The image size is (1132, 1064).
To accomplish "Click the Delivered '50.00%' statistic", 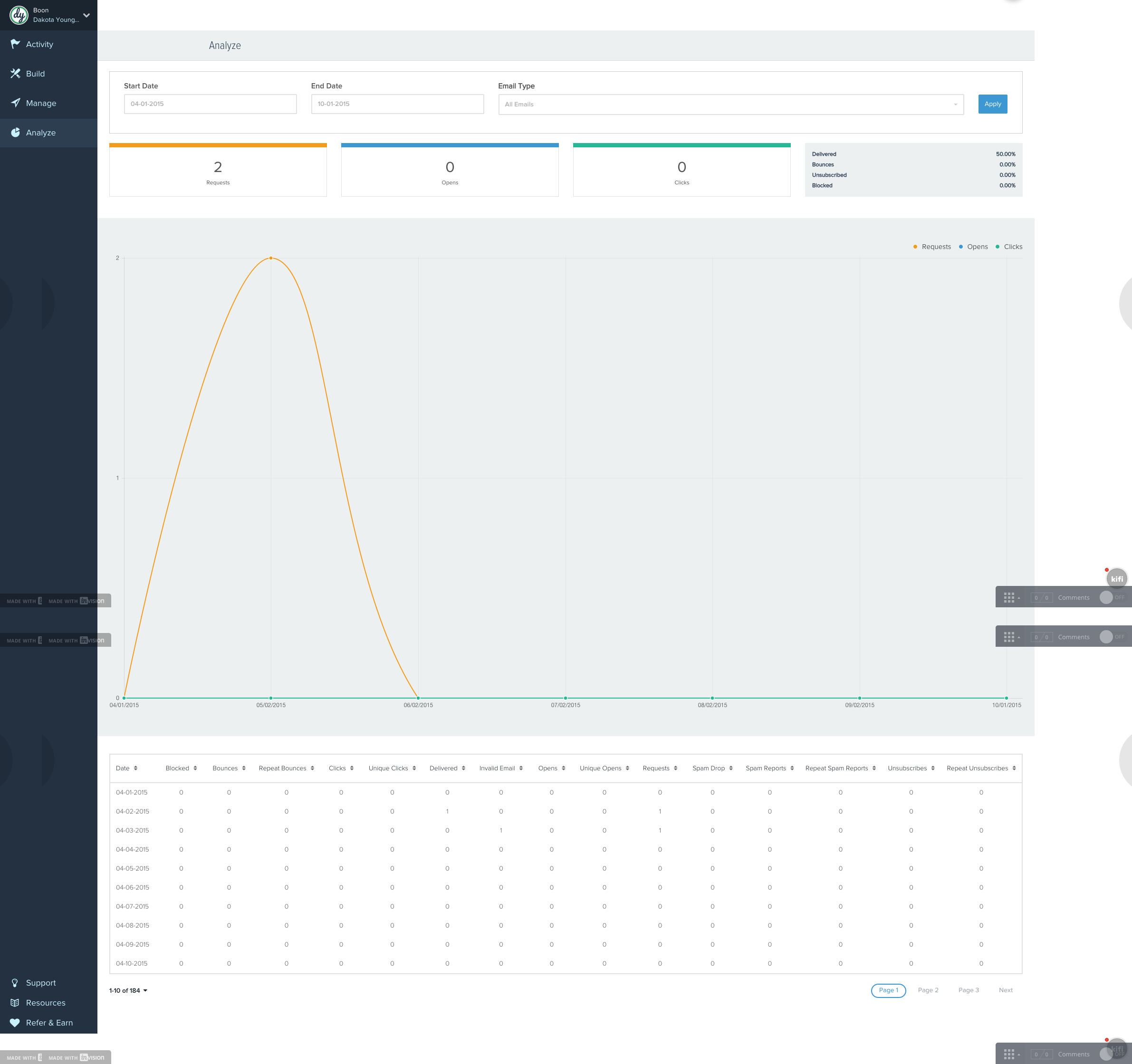I will click(1006, 154).
